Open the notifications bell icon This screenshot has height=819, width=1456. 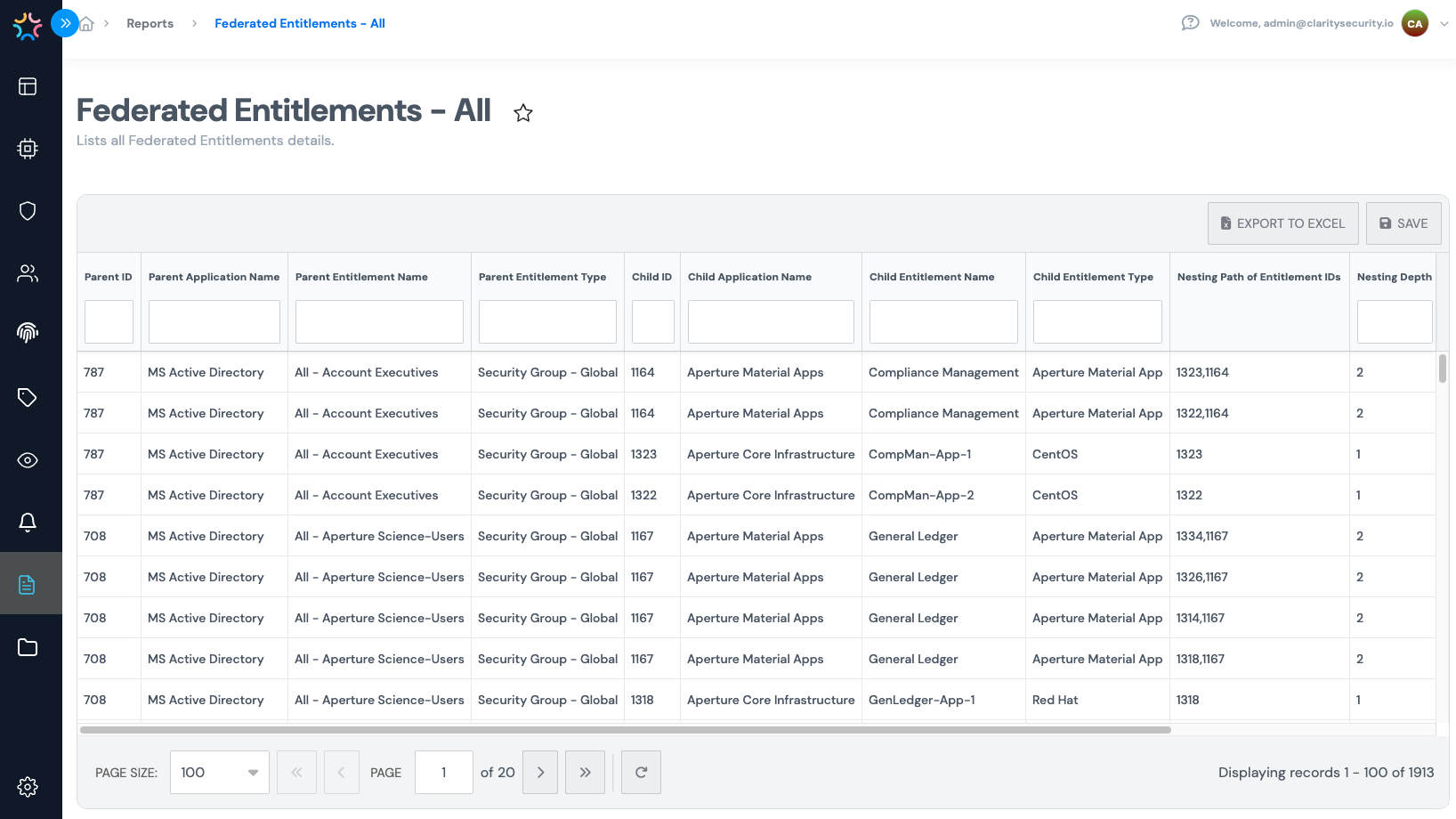coord(28,523)
